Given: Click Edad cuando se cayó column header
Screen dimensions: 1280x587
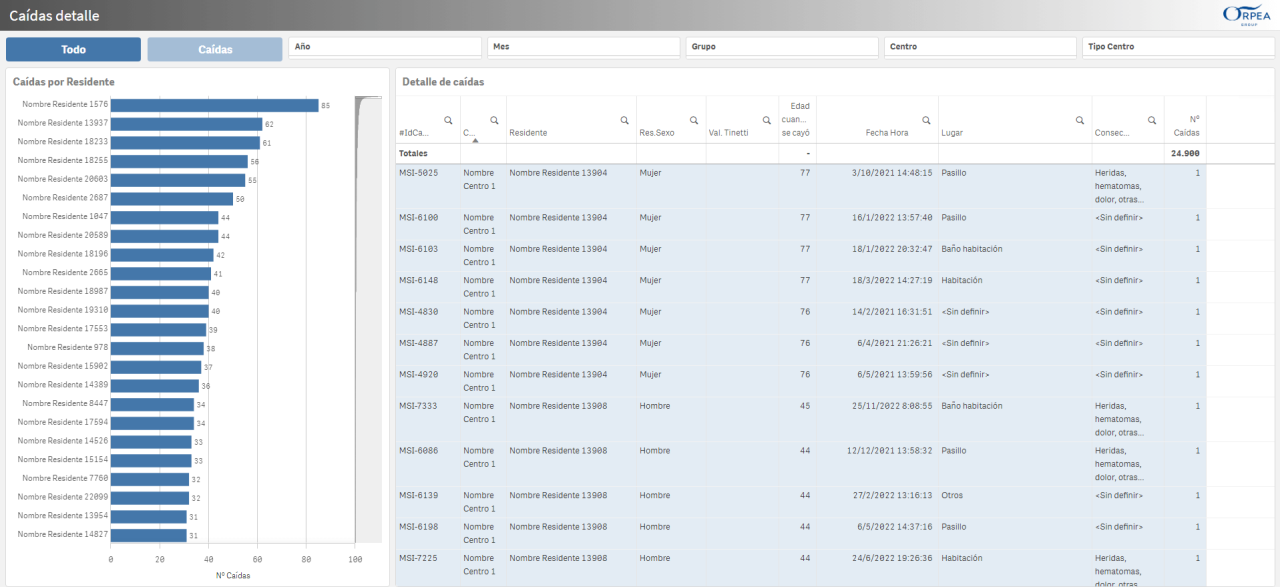Looking at the screenshot, I should [798, 119].
